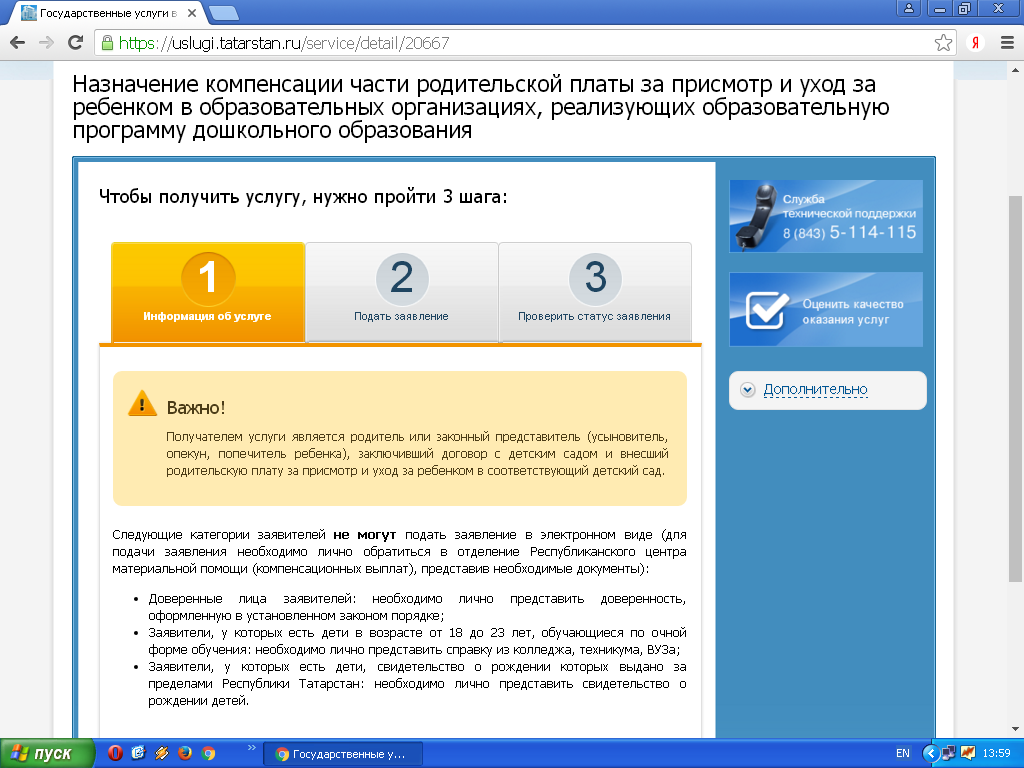Click the Оценить качество оказания услуг banner

(x=826, y=309)
